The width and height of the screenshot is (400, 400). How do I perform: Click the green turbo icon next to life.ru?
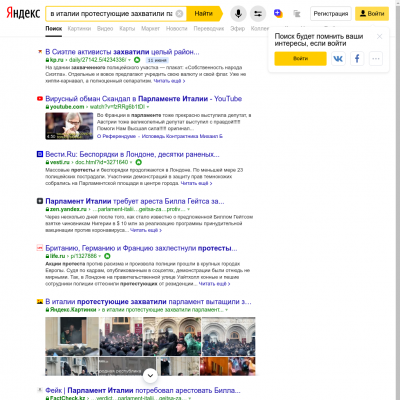point(107,256)
